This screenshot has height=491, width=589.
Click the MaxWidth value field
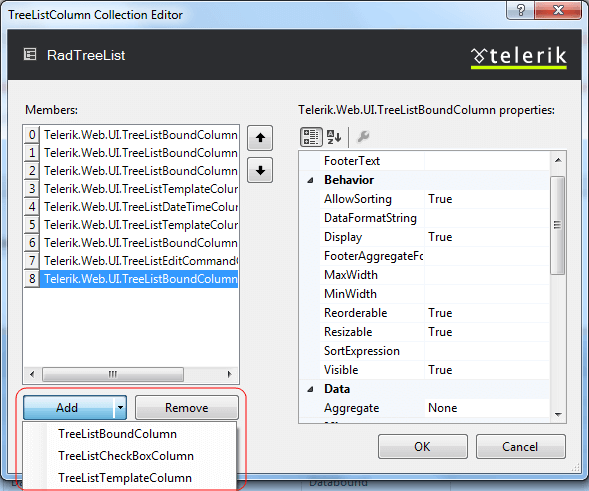(487, 275)
